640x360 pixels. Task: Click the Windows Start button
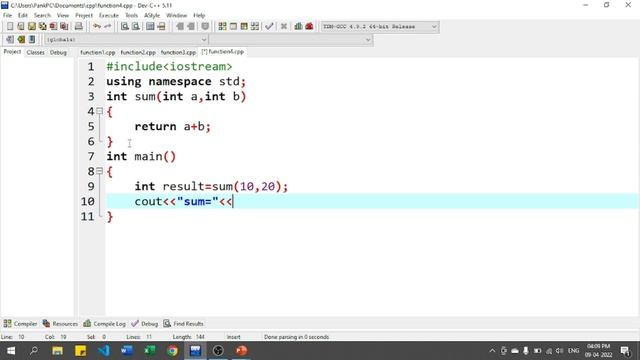11,351
